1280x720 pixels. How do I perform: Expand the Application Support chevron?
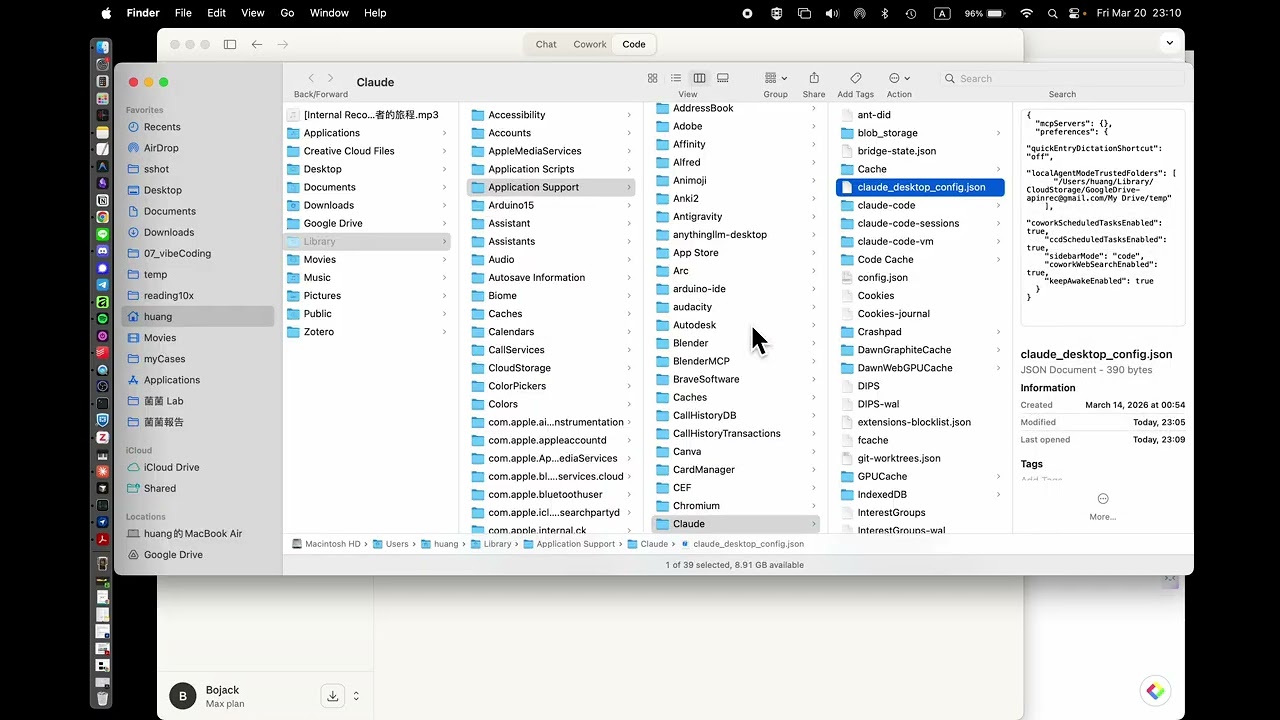[629, 187]
